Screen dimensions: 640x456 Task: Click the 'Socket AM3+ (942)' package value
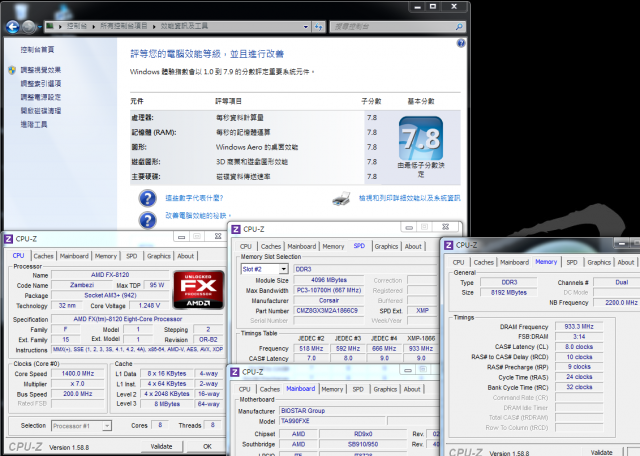tap(110, 295)
